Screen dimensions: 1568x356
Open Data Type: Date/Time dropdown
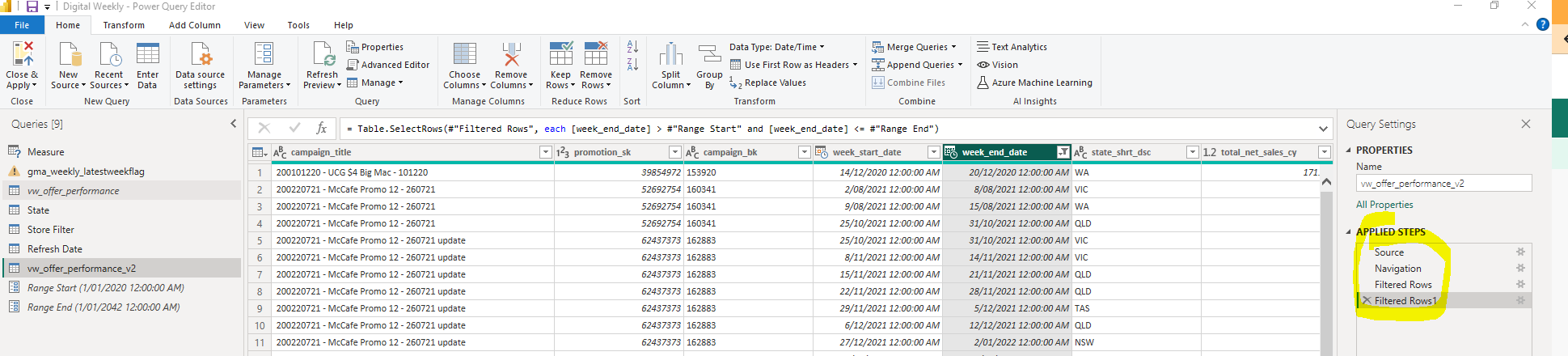776,47
